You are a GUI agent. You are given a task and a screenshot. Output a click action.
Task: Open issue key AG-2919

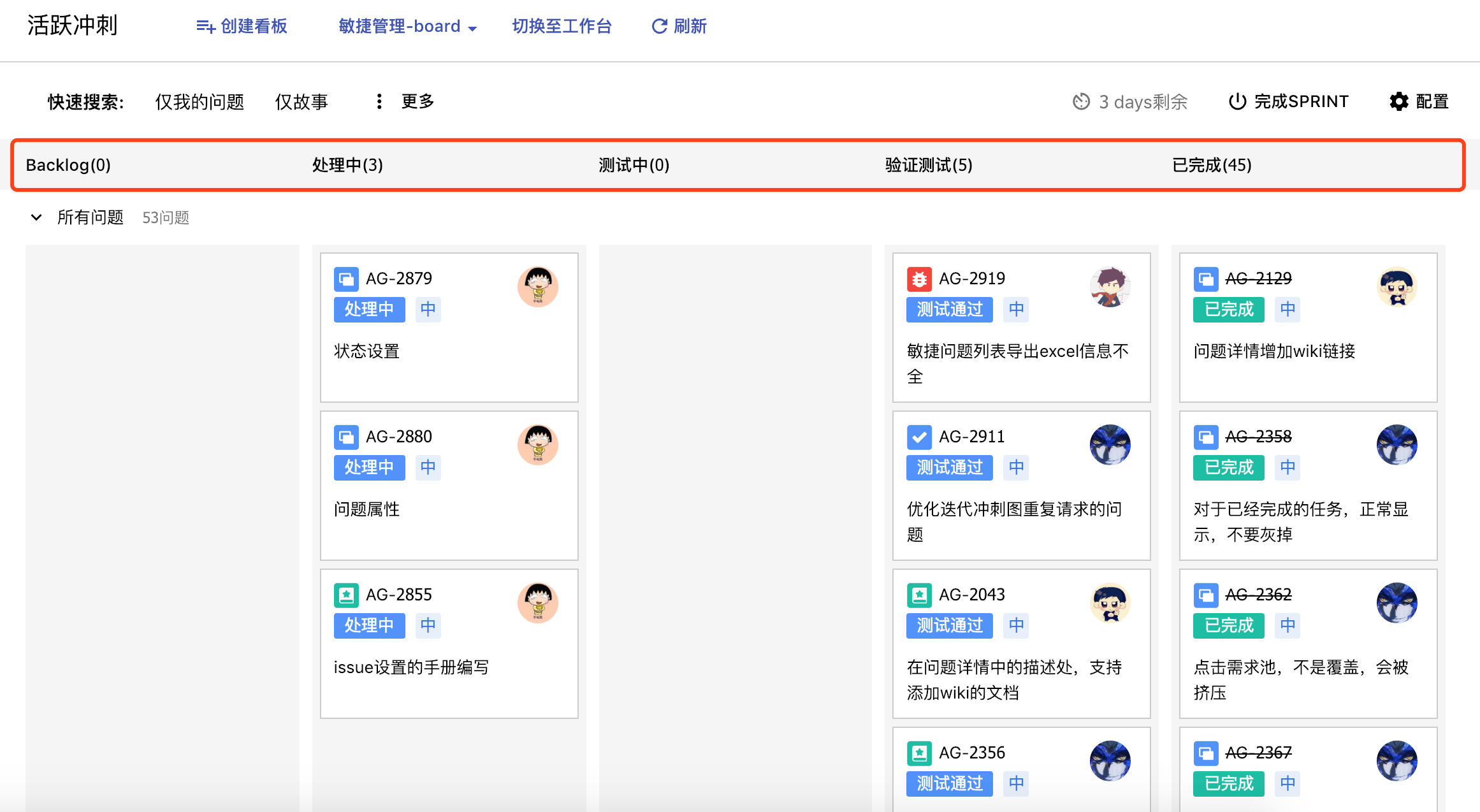(972, 279)
